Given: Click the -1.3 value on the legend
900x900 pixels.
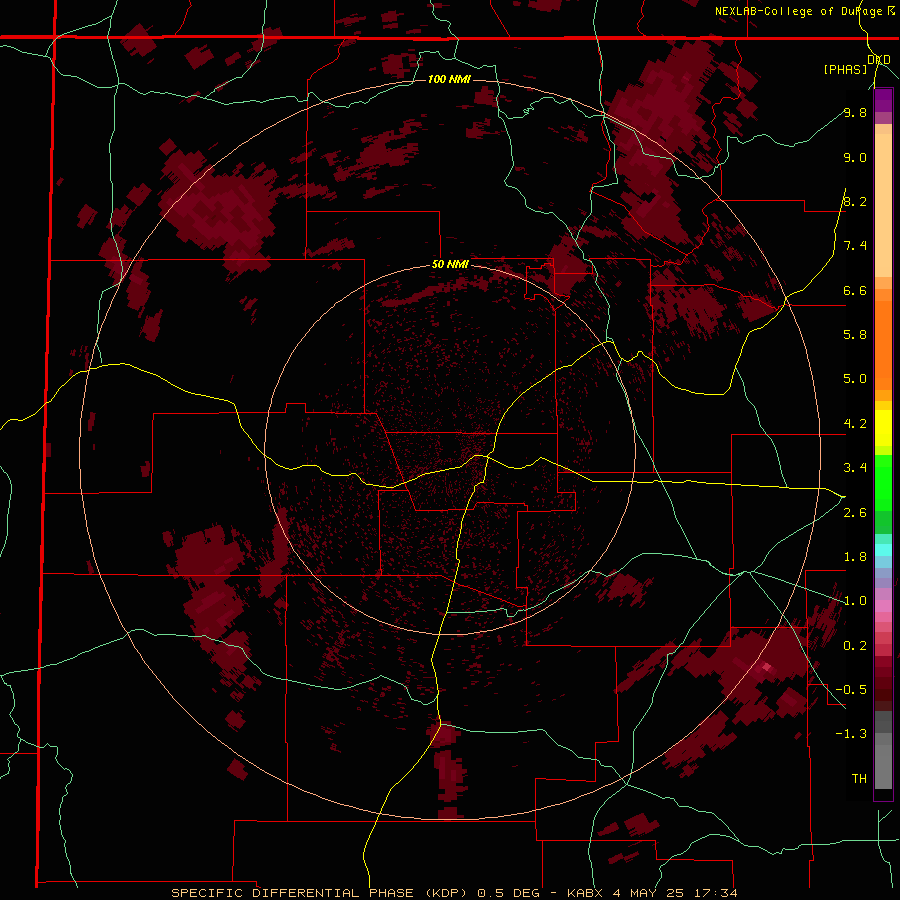Looking at the screenshot, I should click(851, 734).
